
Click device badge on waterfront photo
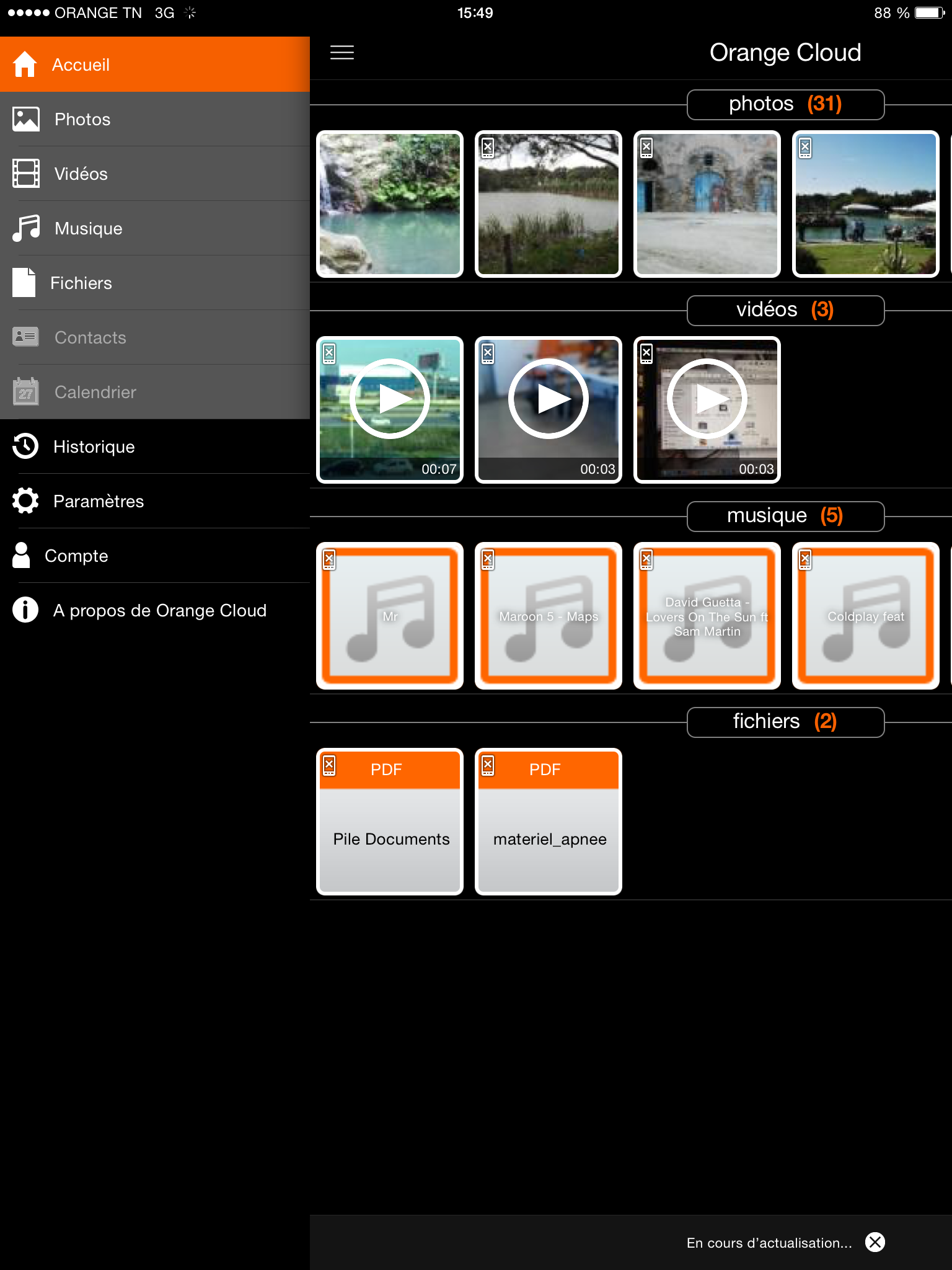click(805, 148)
